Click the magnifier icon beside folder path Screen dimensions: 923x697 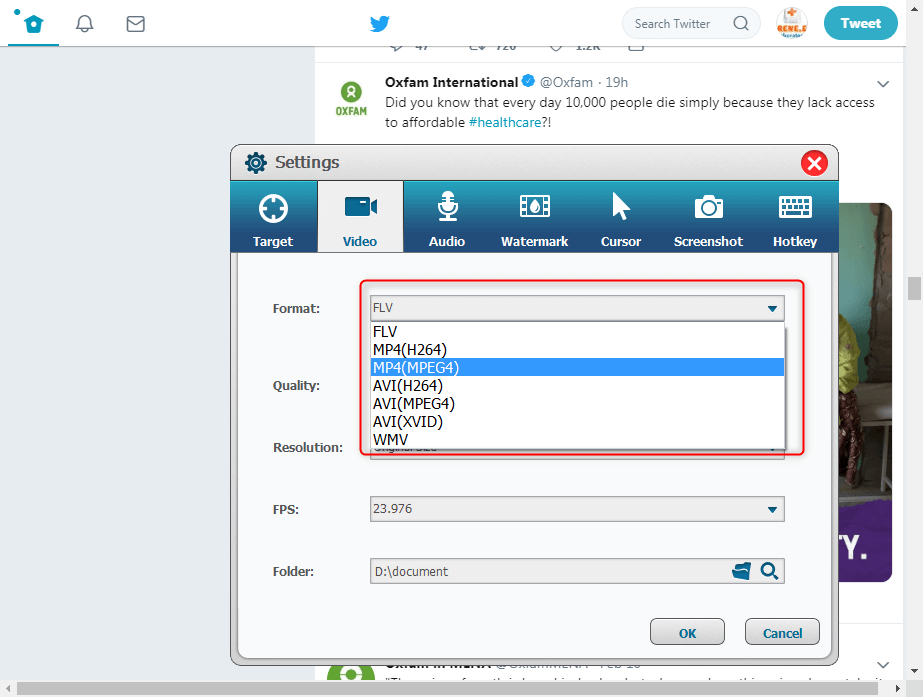click(x=769, y=571)
